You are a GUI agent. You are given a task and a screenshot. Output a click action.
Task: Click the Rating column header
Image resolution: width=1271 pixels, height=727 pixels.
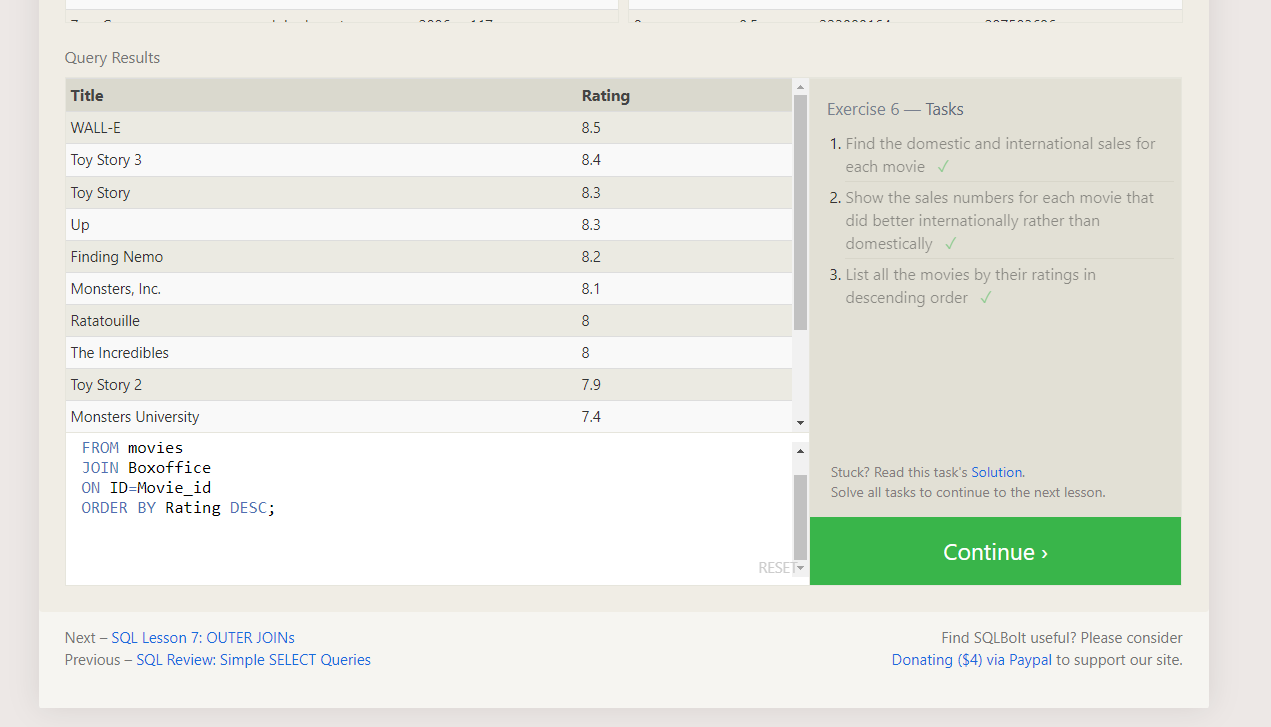coord(606,96)
